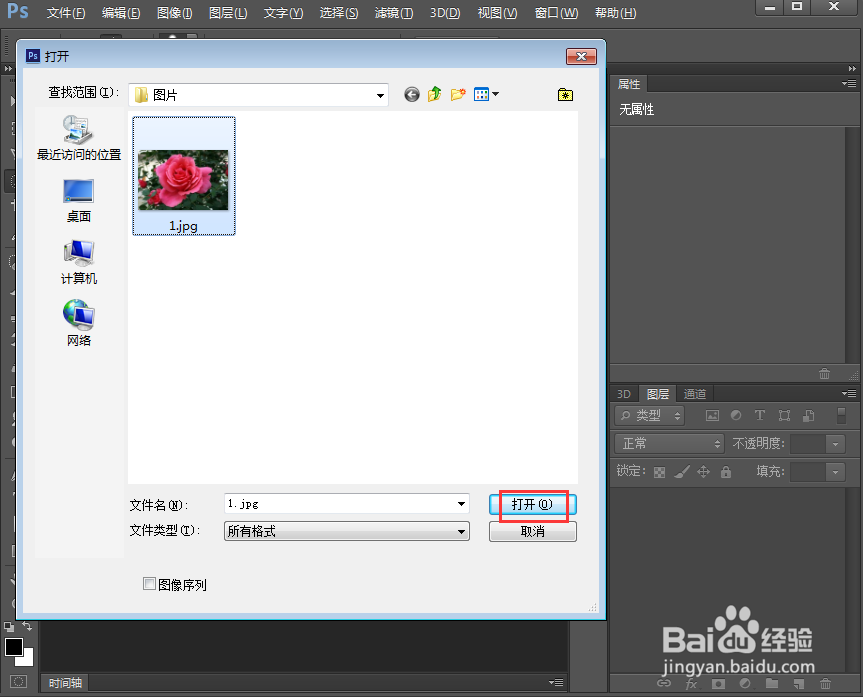
Task: Toggle type layer filter (T) icon
Action: point(760,416)
